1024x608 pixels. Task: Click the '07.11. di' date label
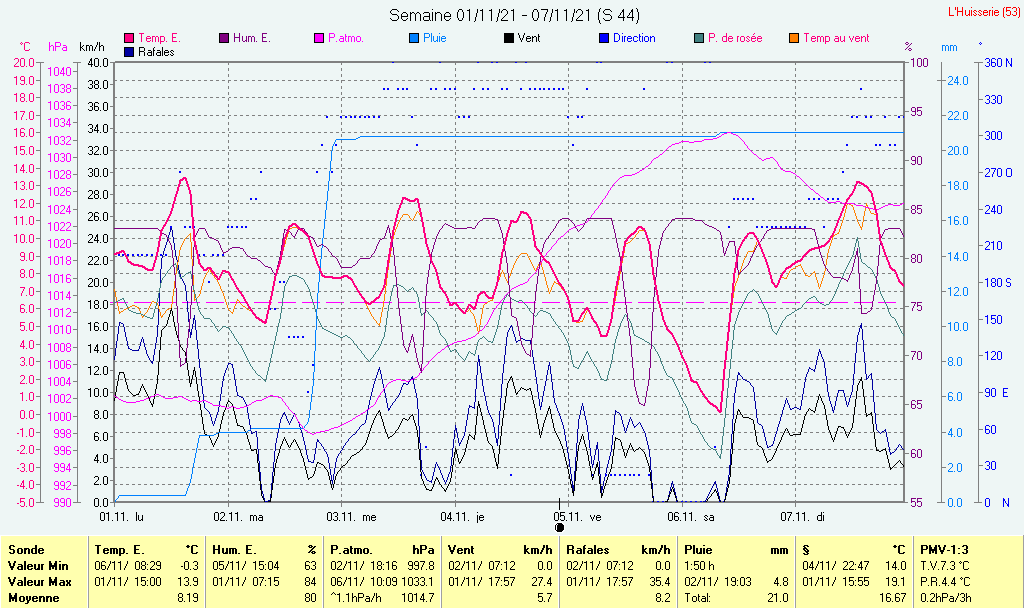point(803,517)
